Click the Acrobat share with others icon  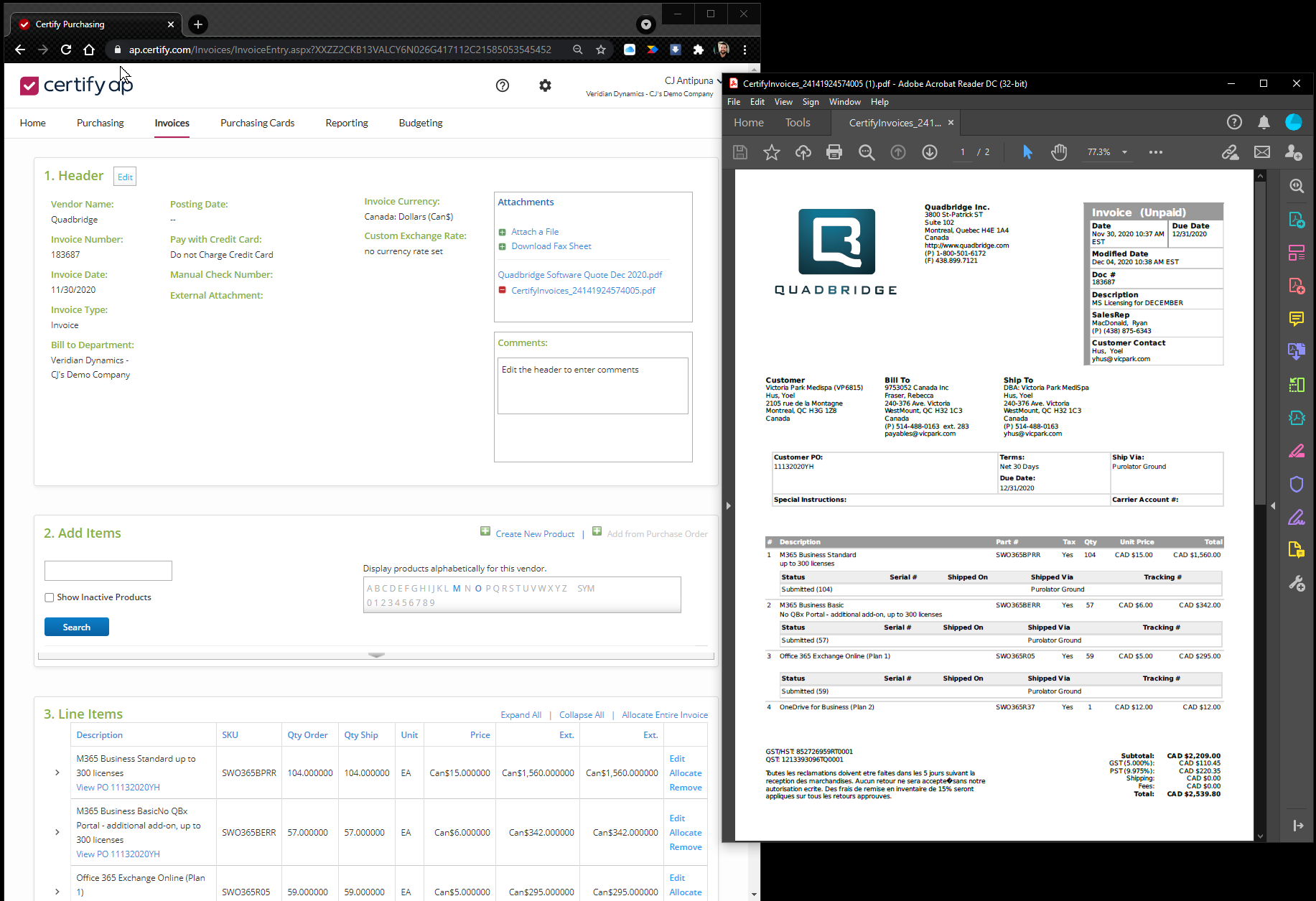tap(1294, 152)
